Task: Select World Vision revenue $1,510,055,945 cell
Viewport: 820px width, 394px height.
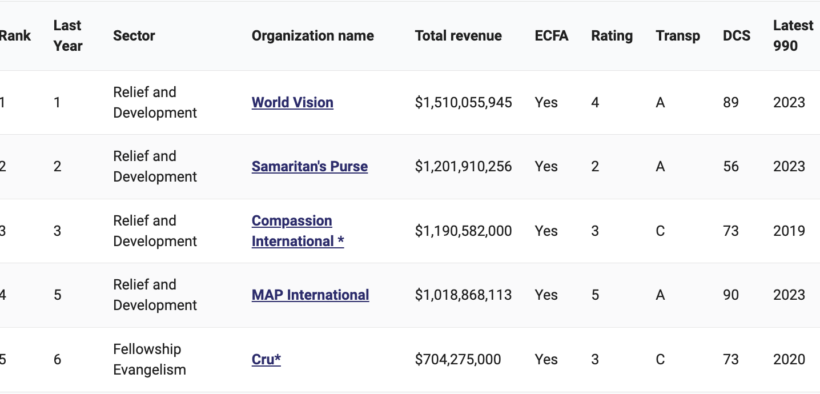Action: [463, 102]
